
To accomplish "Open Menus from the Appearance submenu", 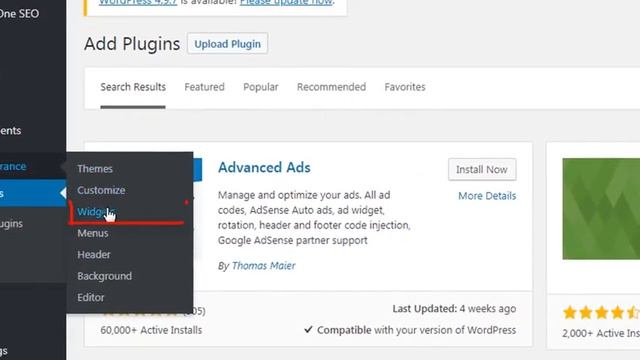I will click(93, 233).
